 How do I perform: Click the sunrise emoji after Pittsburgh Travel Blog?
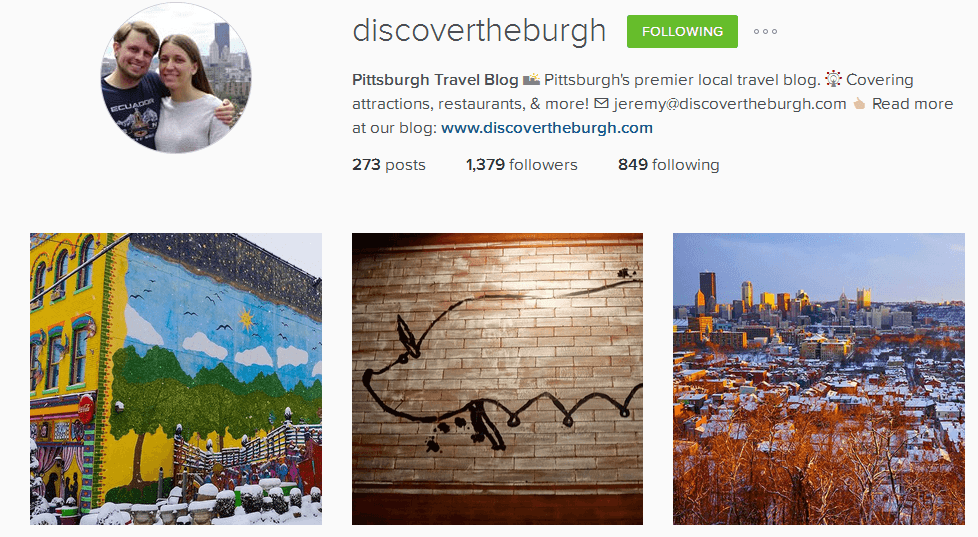531,79
